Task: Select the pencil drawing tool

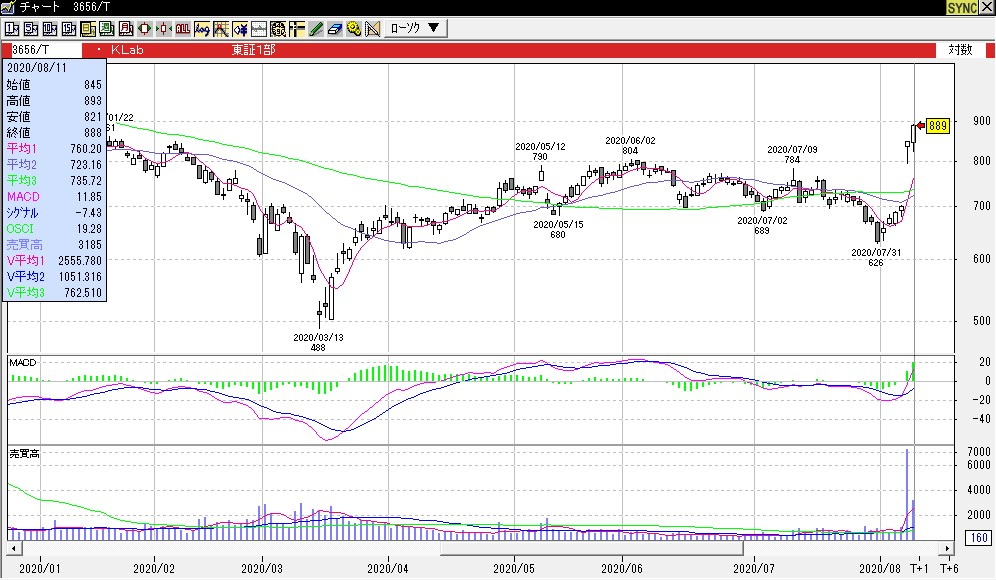Action: [315, 28]
